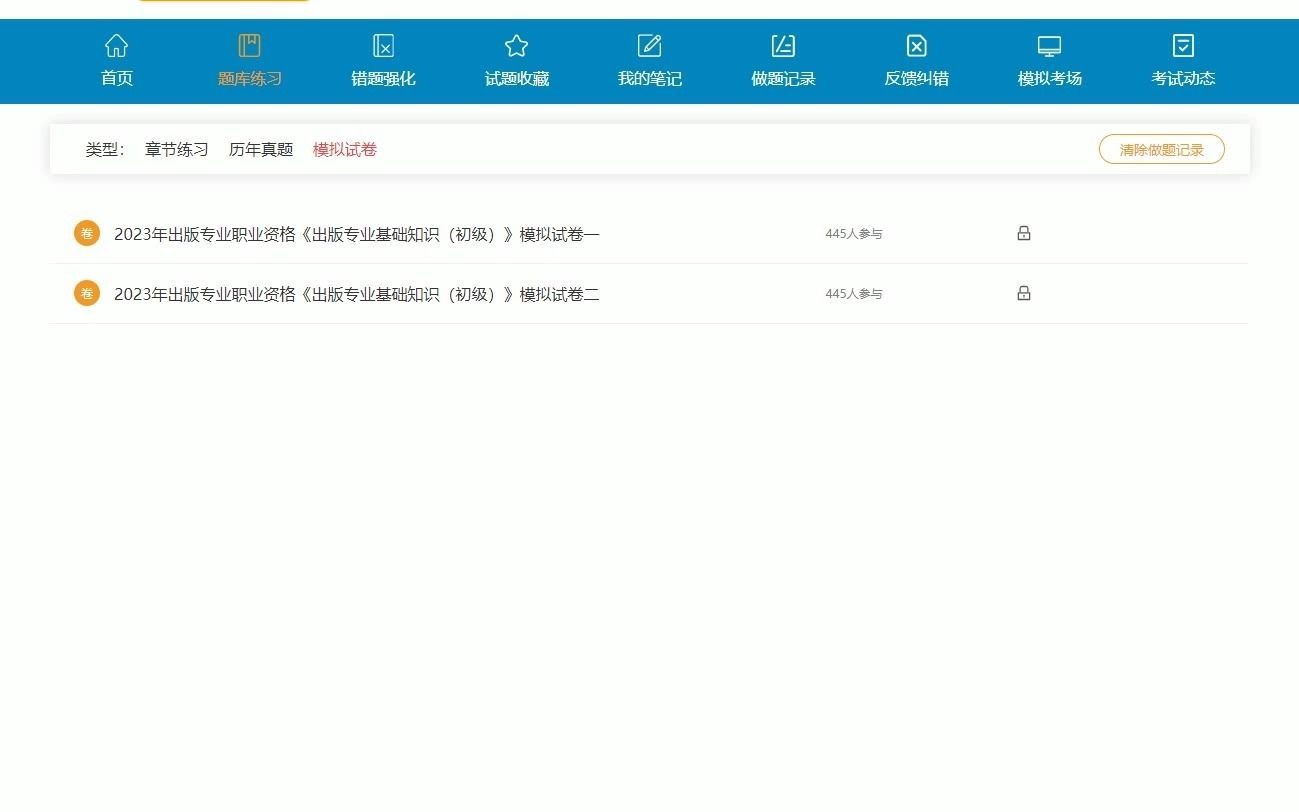The height and width of the screenshot is (812, 1299).
Task: Click the 模拟考场 monitor icon
Action: point(1049,45)
